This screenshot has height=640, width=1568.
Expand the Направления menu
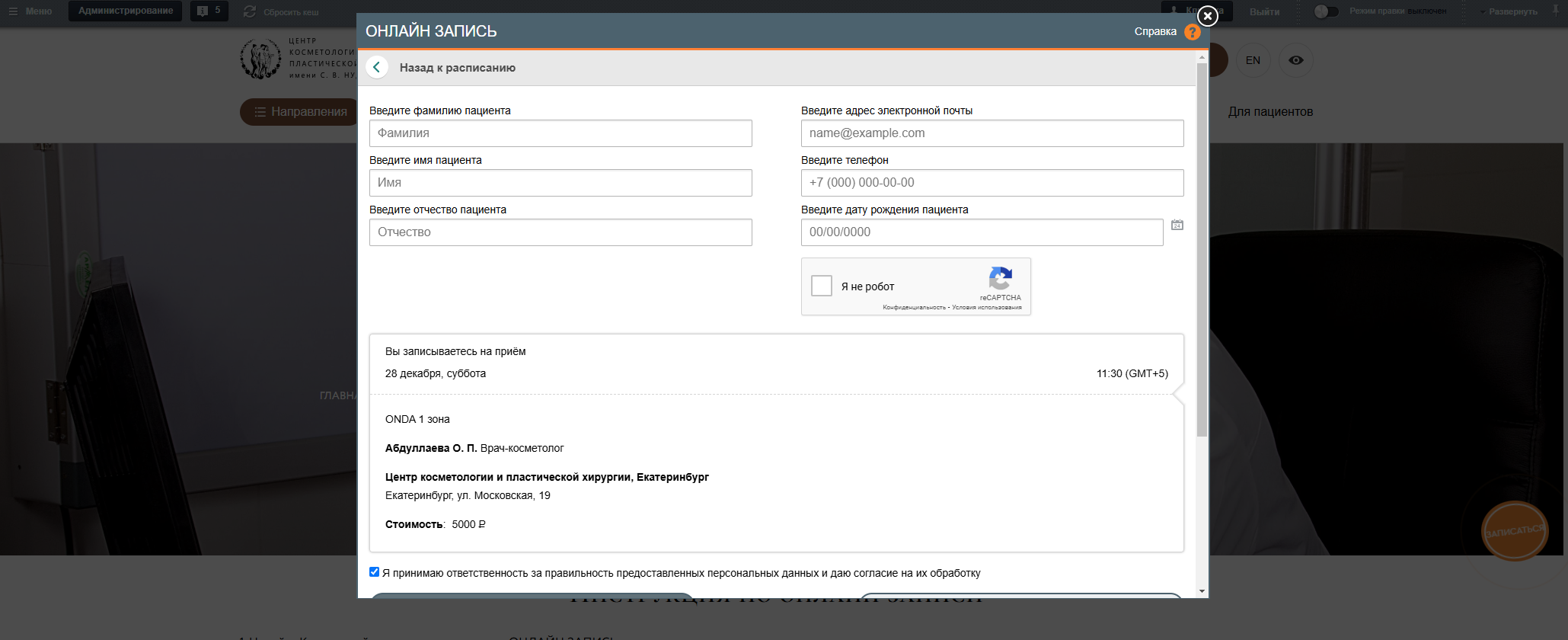(300, 112)
